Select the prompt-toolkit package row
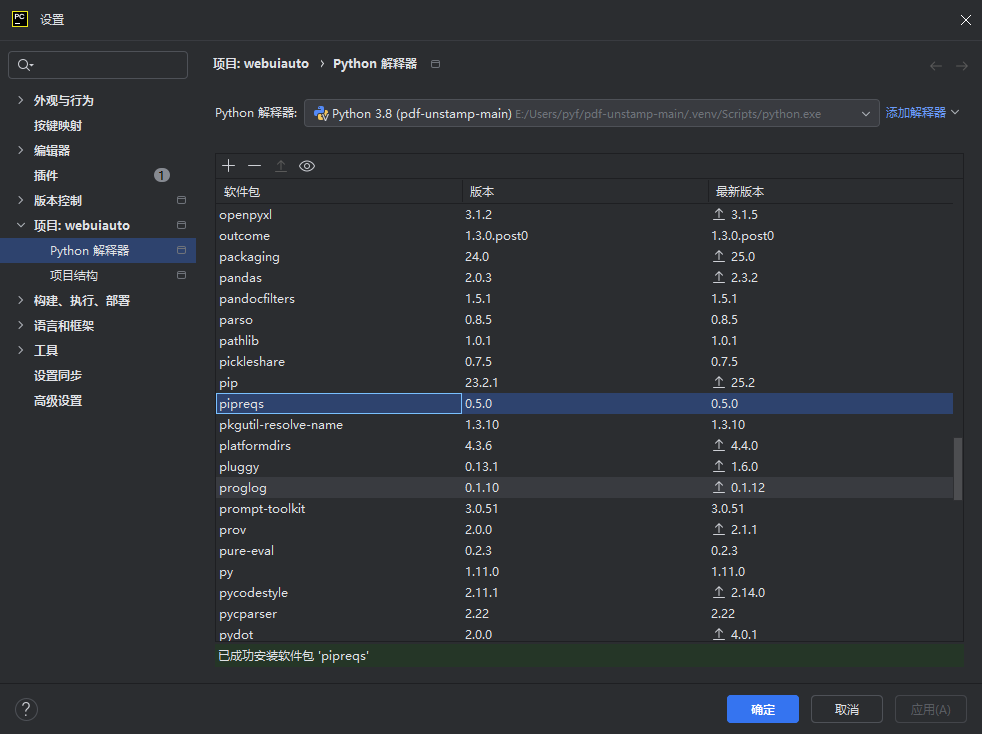This screenshot has width=982, height=734. click(584, 509)
